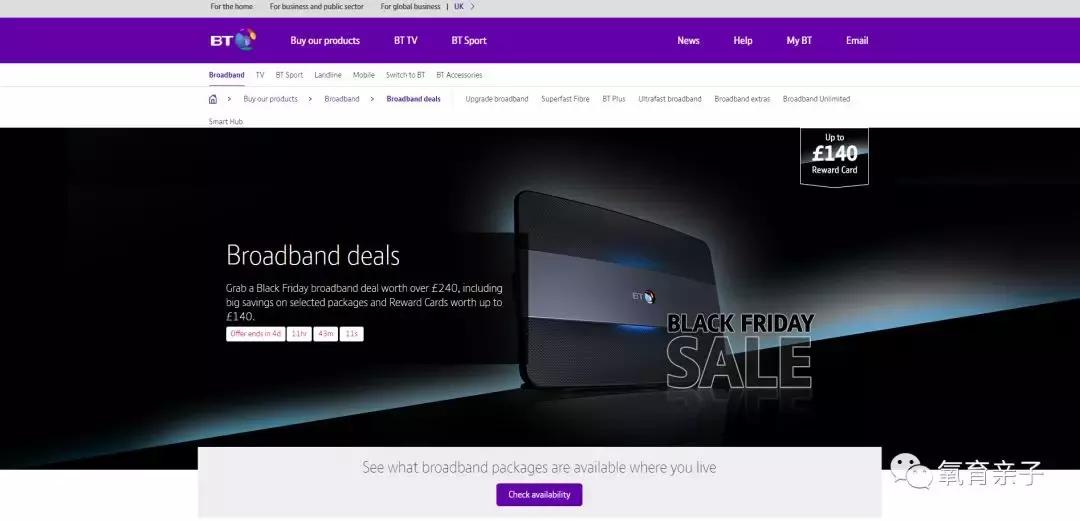Open the BT TV menu
This screenshot has height=521, width=1080.
tap(406, 41)
